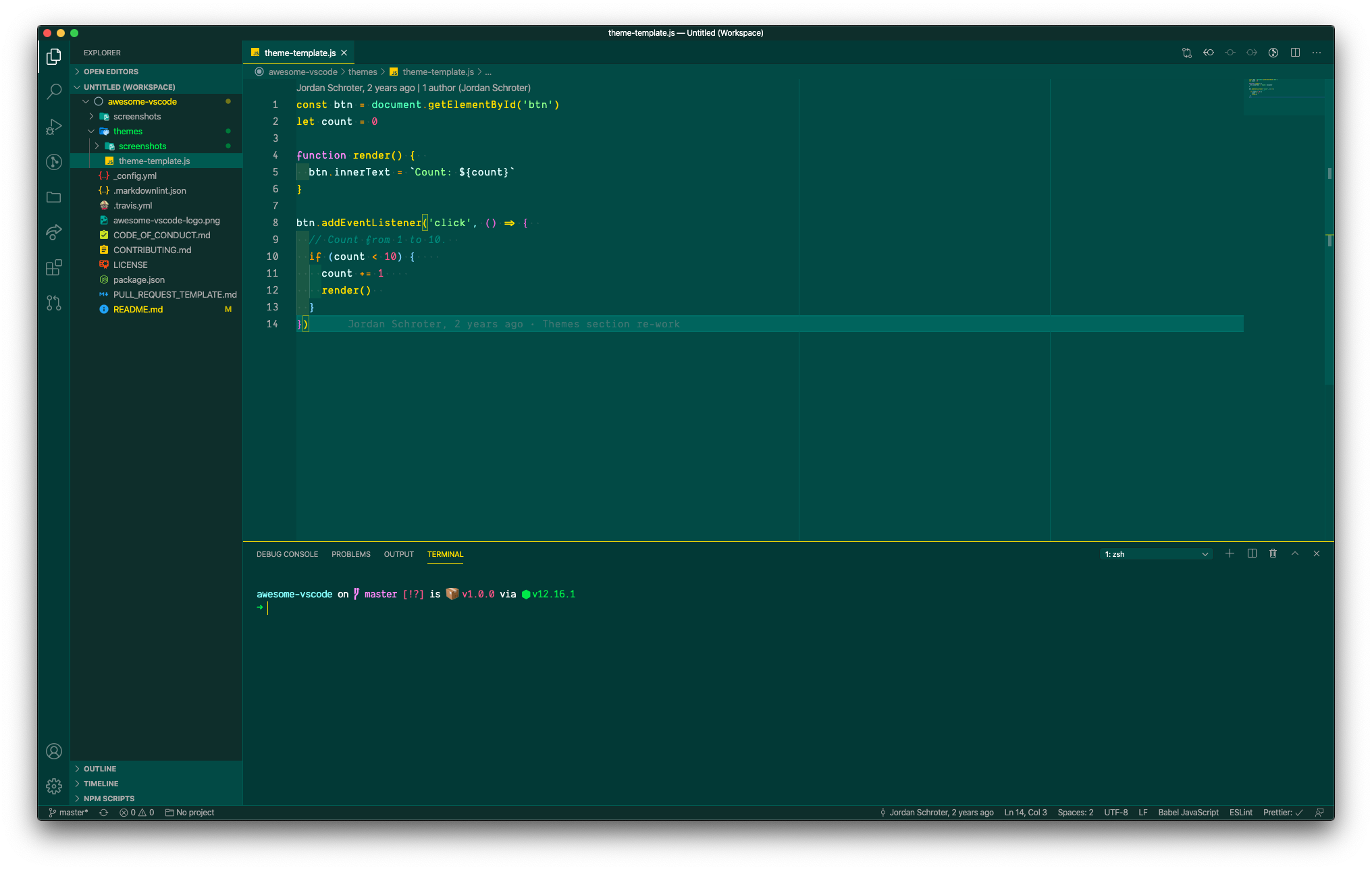
Task: Expand the OUTLINE section
Action: (x=100, y=769)
